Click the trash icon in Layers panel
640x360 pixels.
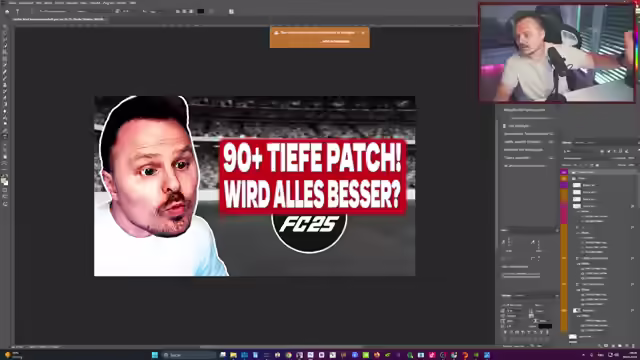[633, 346]
